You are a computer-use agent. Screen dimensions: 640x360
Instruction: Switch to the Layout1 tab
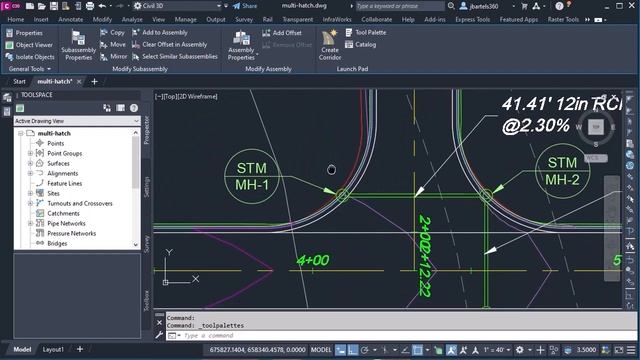pos(53,349)
